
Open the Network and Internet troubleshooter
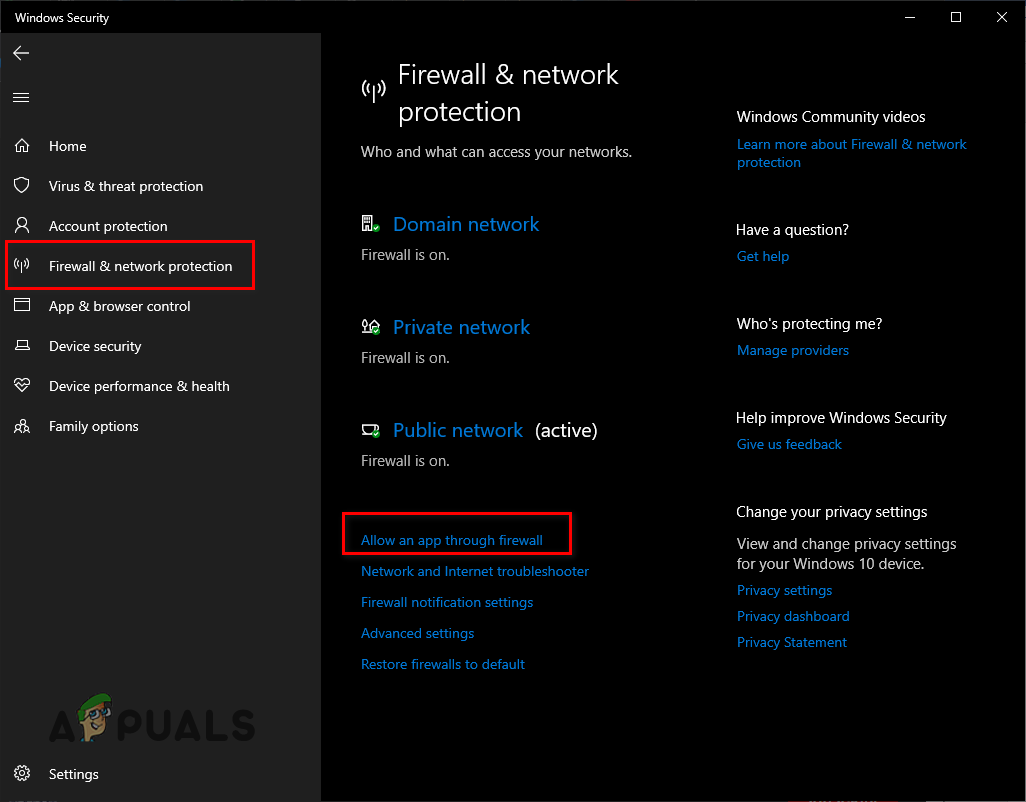(x=474, y=571)
